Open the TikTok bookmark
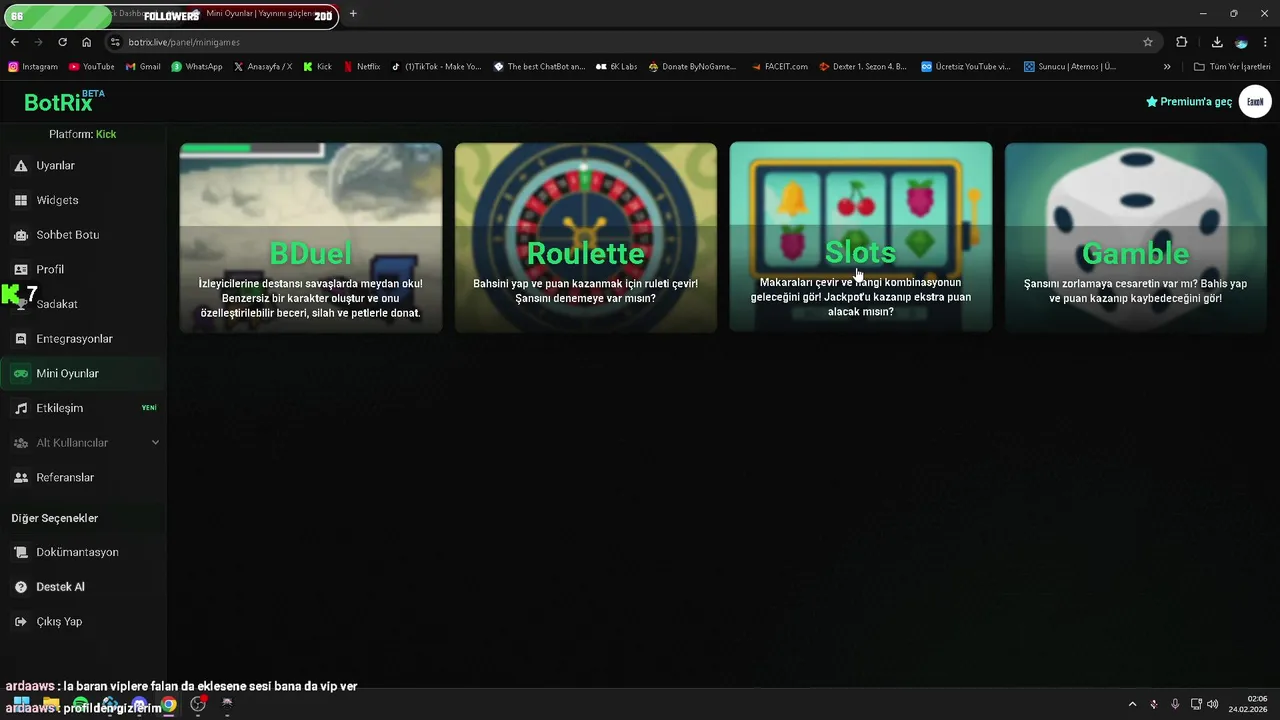 436,67
